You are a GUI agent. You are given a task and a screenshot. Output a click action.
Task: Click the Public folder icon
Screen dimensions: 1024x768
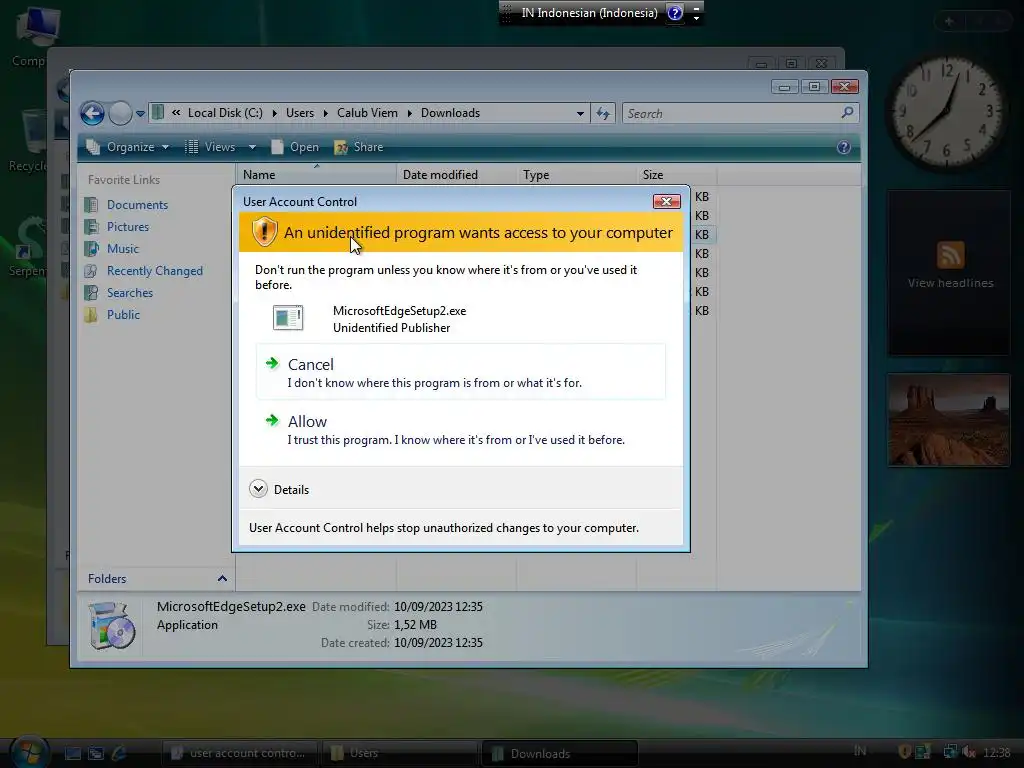[x=91, y=315]
